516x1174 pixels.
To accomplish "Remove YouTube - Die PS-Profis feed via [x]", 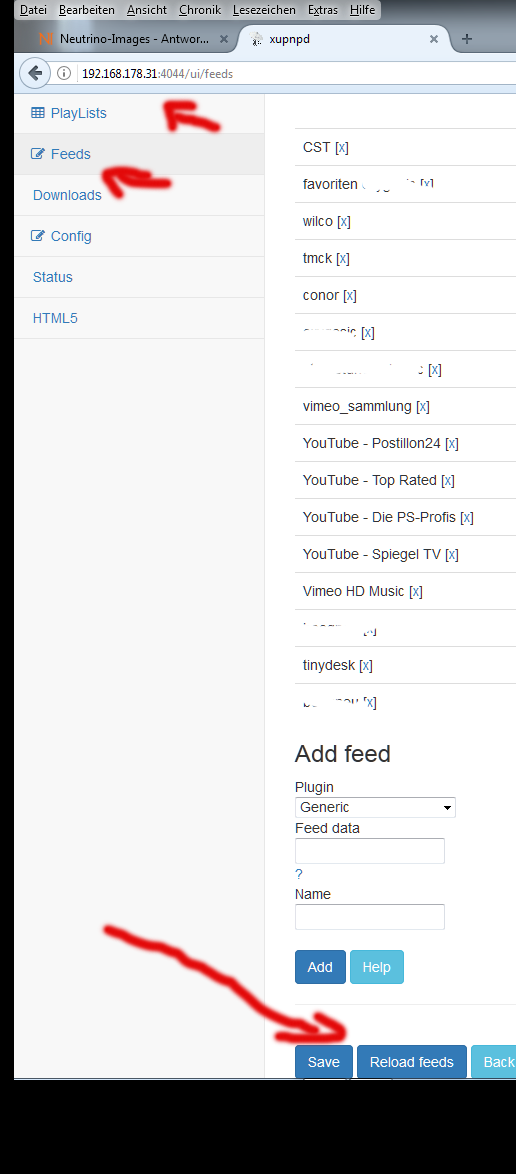I will [467, 517].
